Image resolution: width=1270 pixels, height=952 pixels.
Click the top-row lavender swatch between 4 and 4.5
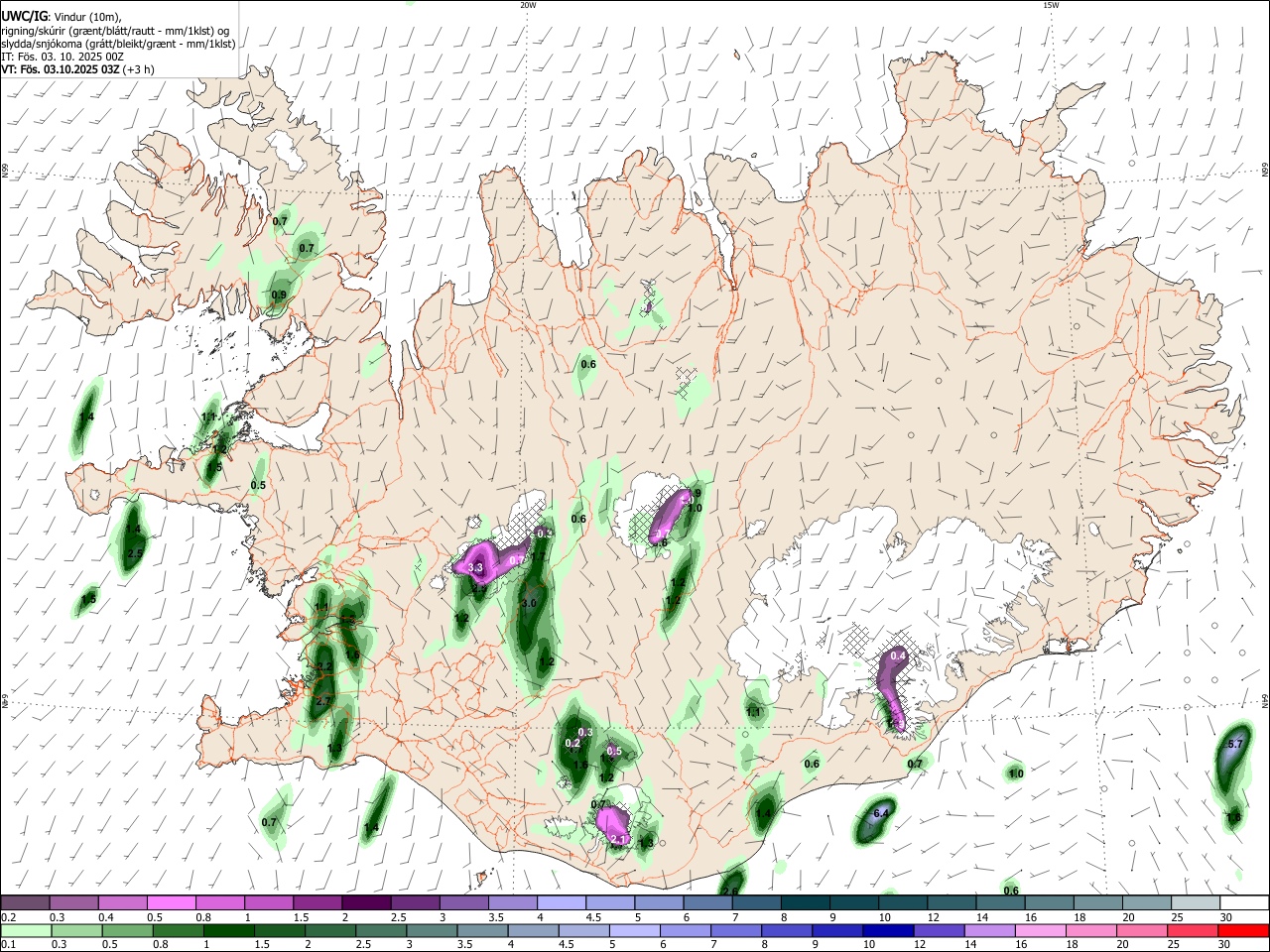point(562,902)
